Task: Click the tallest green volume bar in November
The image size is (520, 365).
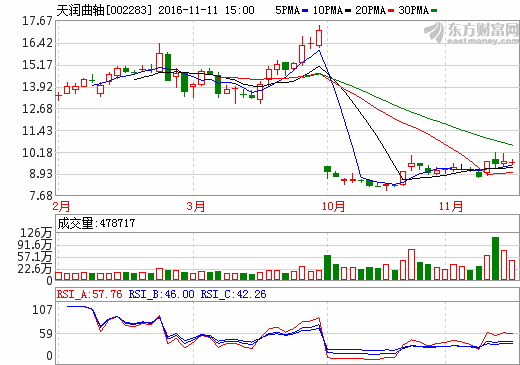Action: click(495, 258)
